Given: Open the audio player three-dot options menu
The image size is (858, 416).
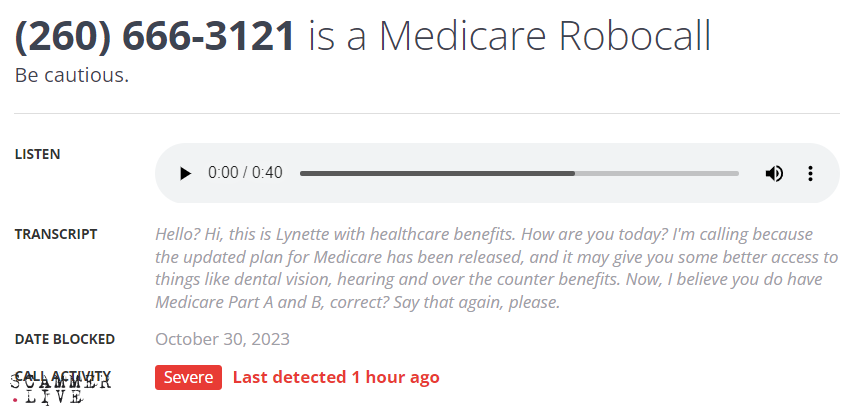Looking at the screenshot, I should click(x=810, y=173).
